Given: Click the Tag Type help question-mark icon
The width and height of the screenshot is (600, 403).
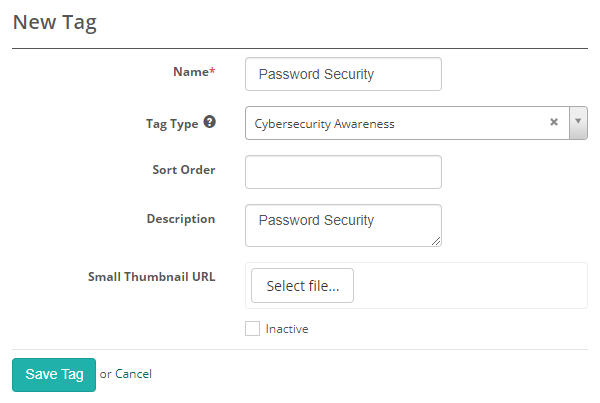Looking at the screenshot, I should tap(209, 123).
